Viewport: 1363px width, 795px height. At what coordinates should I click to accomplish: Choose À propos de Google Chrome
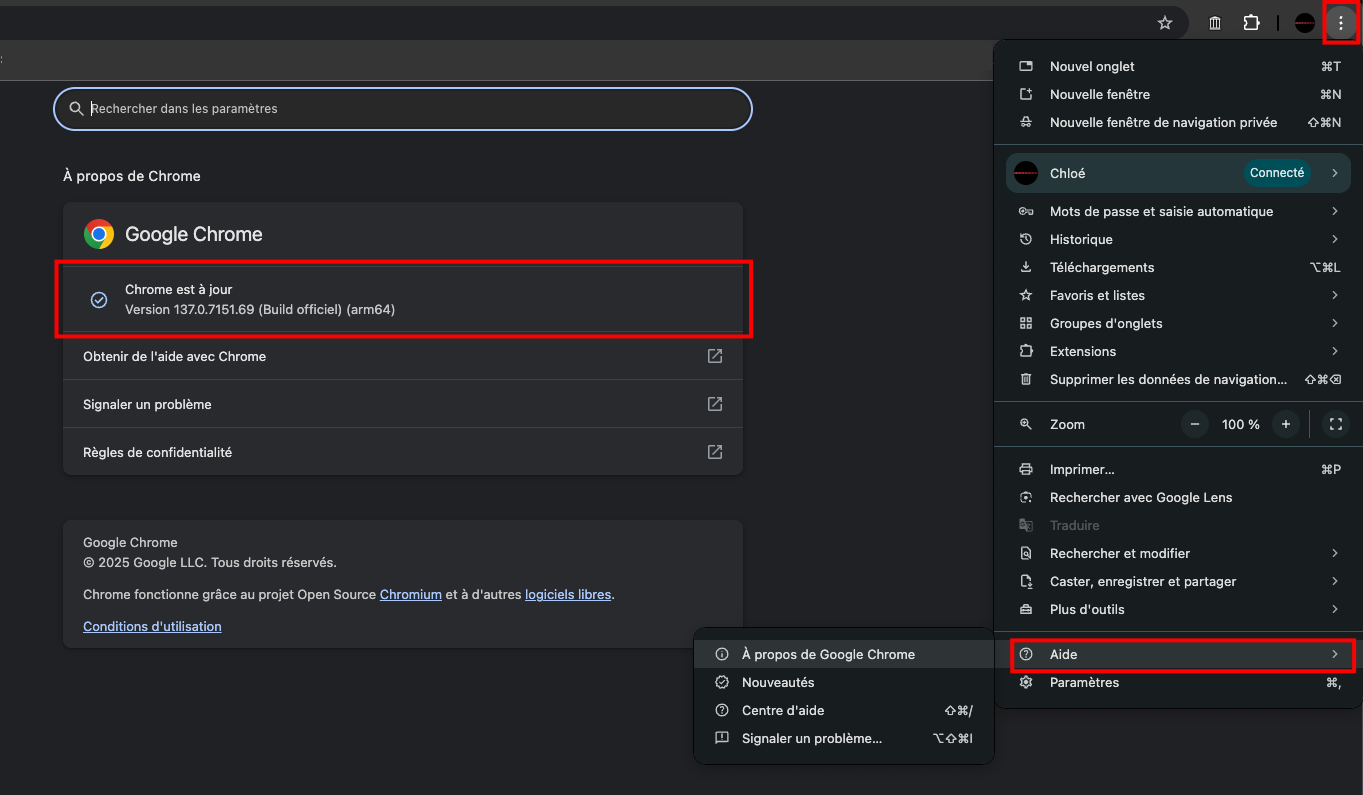(828, 654)
